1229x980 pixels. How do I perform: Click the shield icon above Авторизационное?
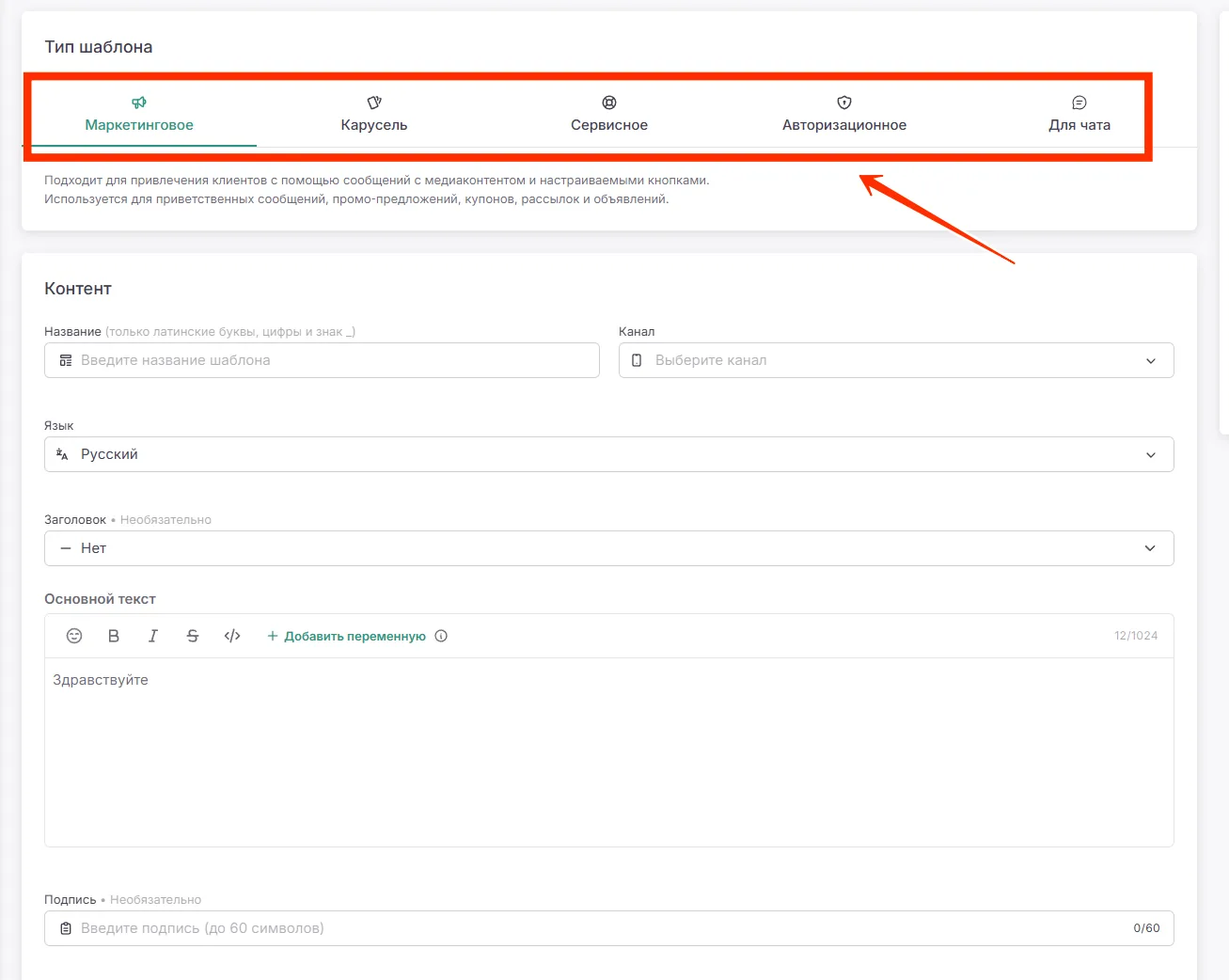844,103
